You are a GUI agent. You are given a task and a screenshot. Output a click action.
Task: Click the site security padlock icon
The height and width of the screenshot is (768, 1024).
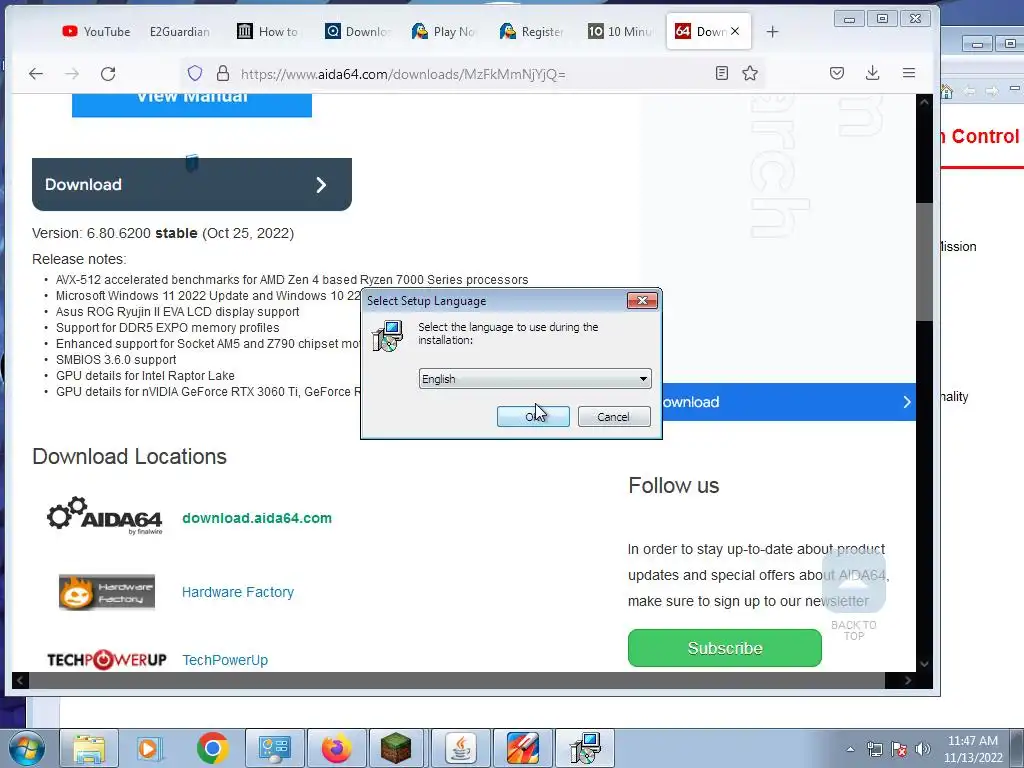[223, 73]
